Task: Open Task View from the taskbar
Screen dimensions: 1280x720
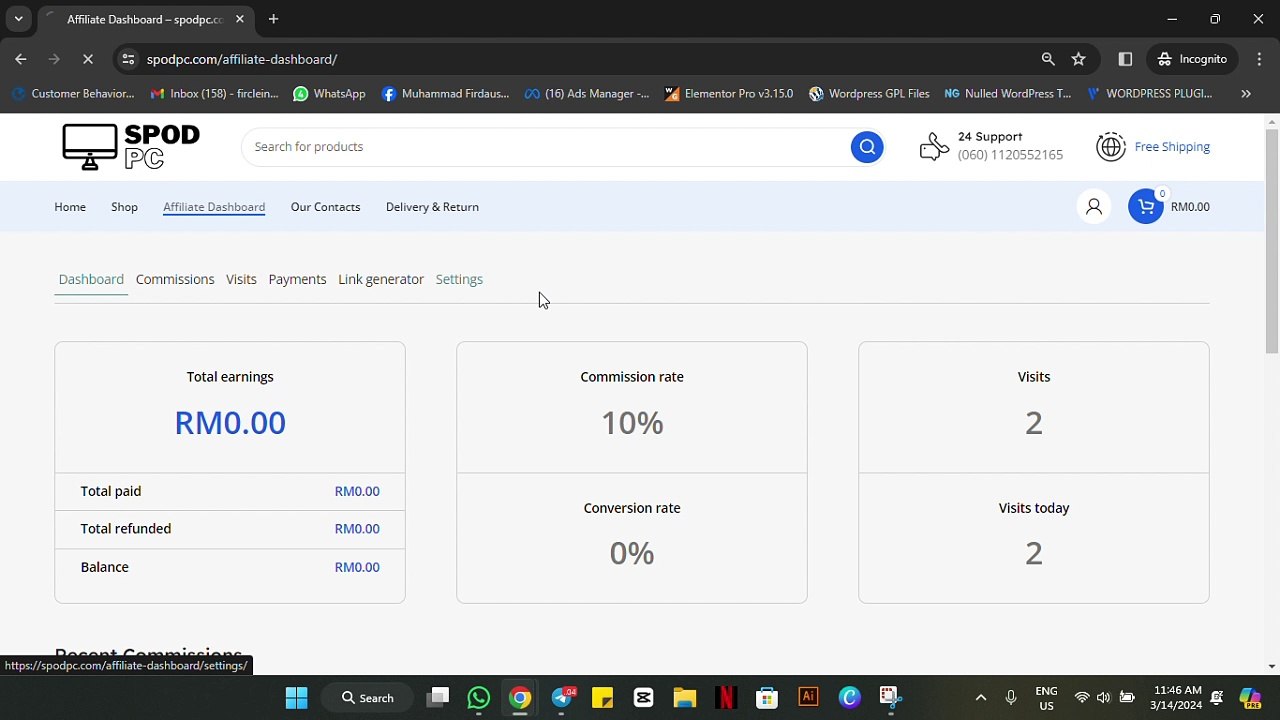Action: pos(437,697)
